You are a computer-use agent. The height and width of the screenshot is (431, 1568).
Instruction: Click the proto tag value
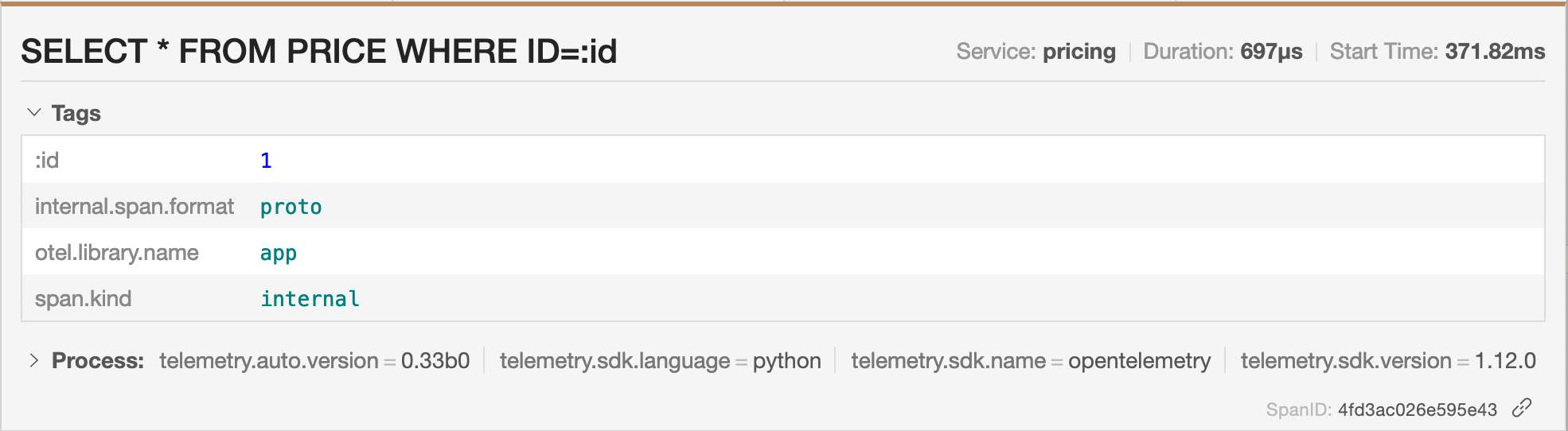coord(291,207)
